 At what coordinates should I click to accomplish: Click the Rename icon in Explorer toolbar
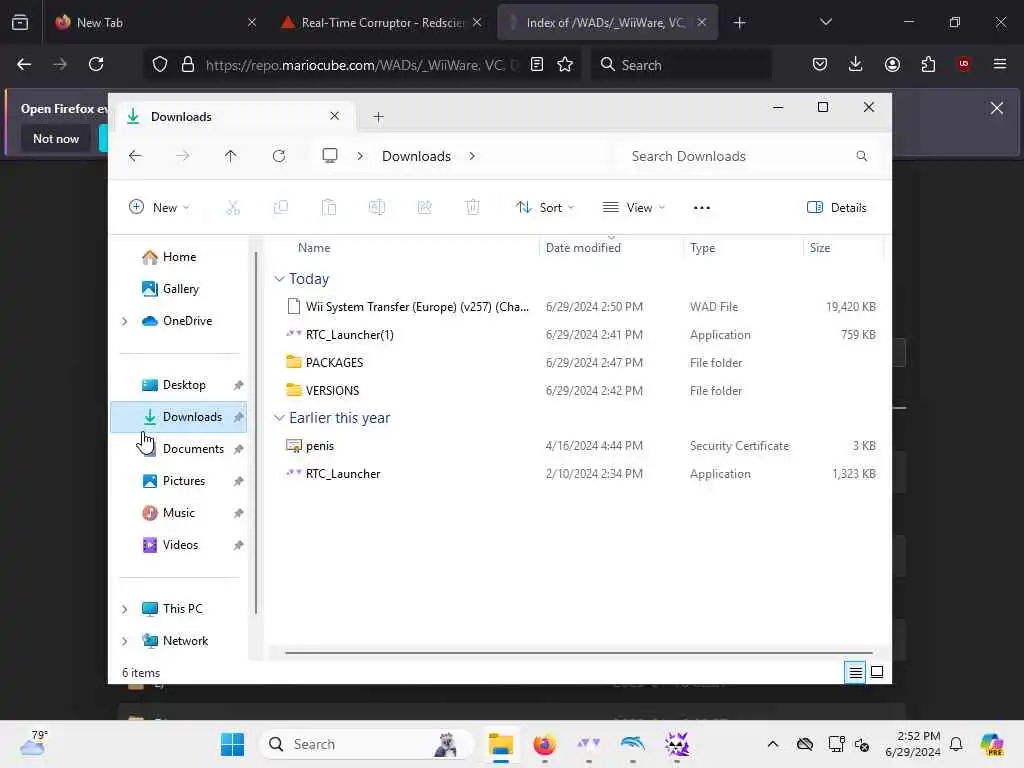(x=377, y=208)
